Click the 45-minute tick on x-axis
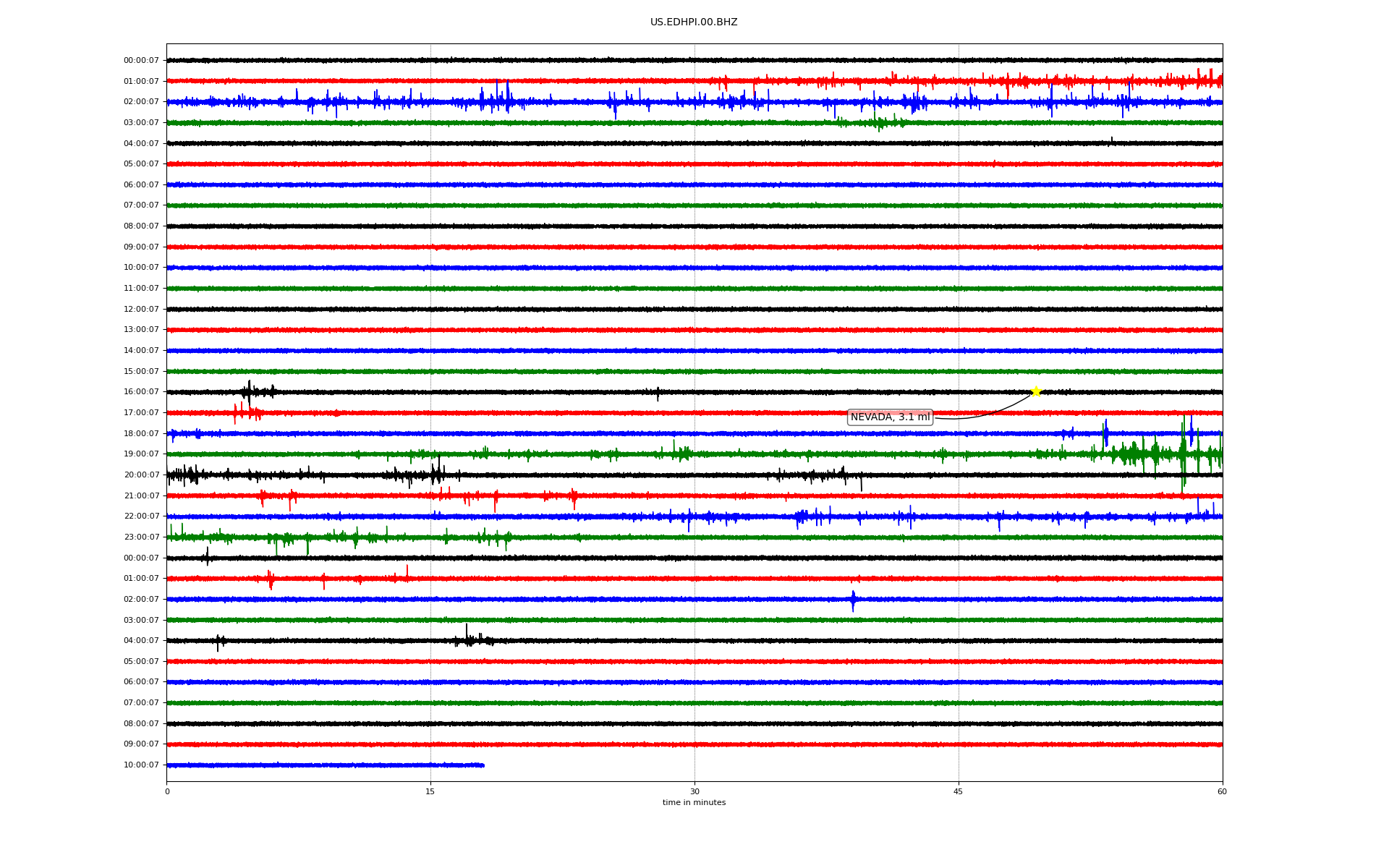The image size is (1389, 868). tap(959, 791)
